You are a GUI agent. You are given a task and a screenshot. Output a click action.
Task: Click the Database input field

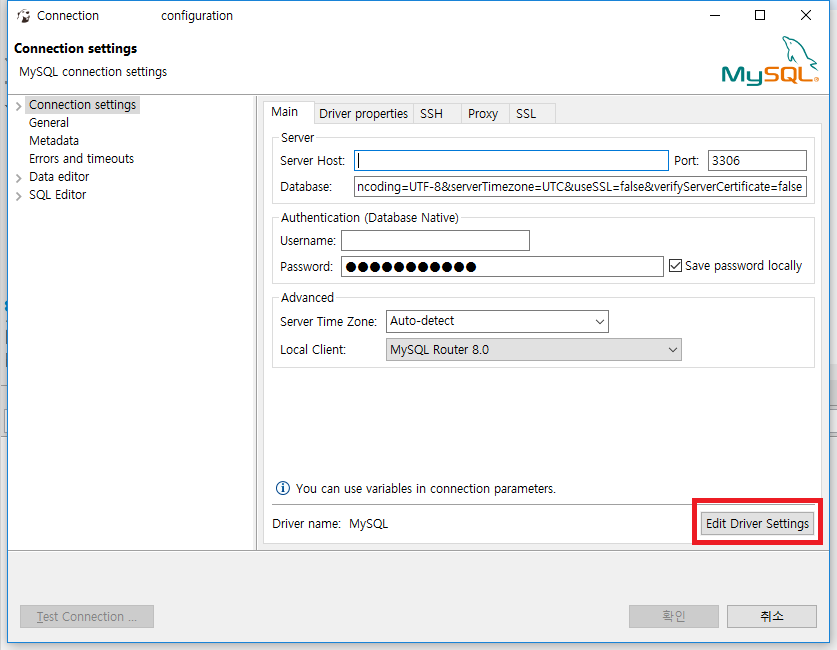pyautogui.click(x=580, y=187)
